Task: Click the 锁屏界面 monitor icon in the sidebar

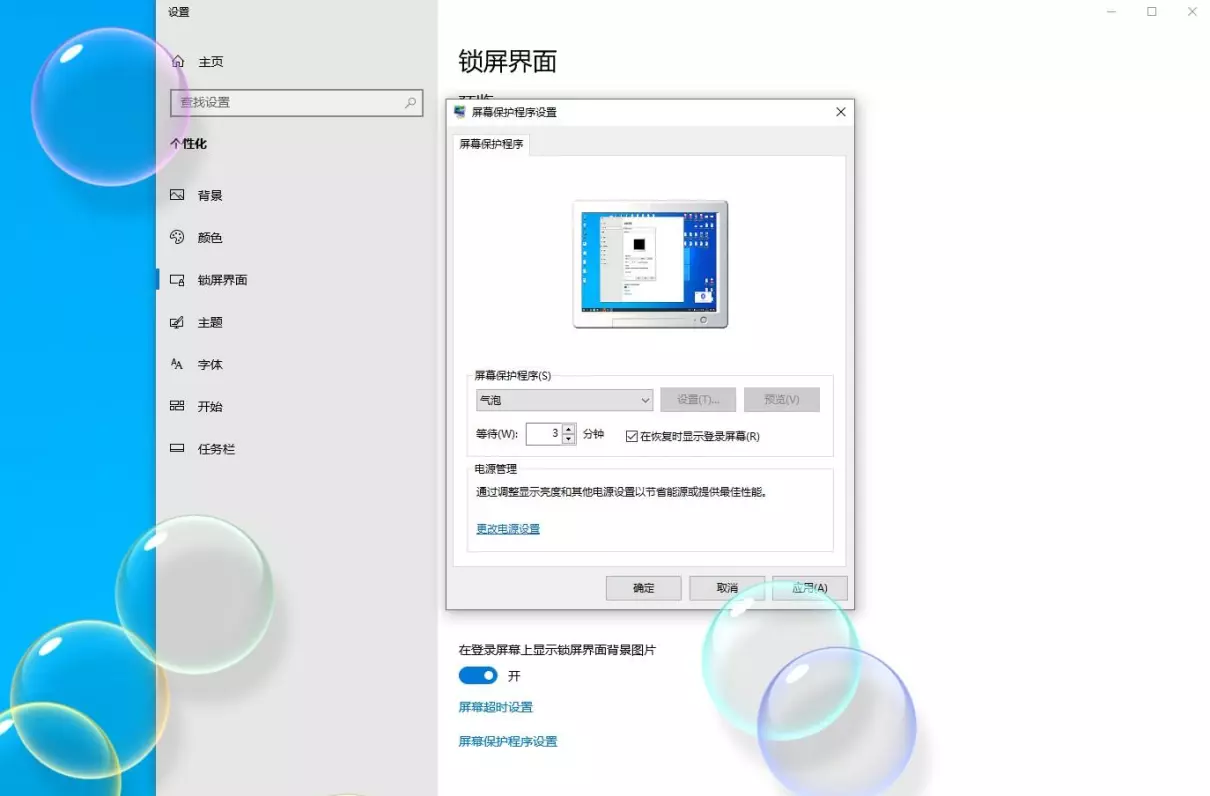Action: 177,281
